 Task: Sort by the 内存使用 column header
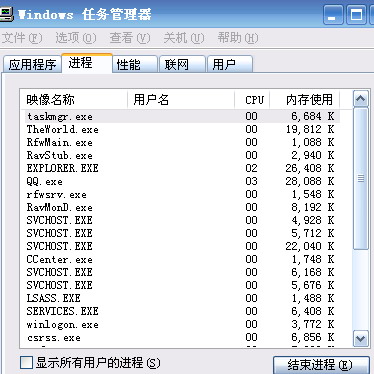click(305, 100)
